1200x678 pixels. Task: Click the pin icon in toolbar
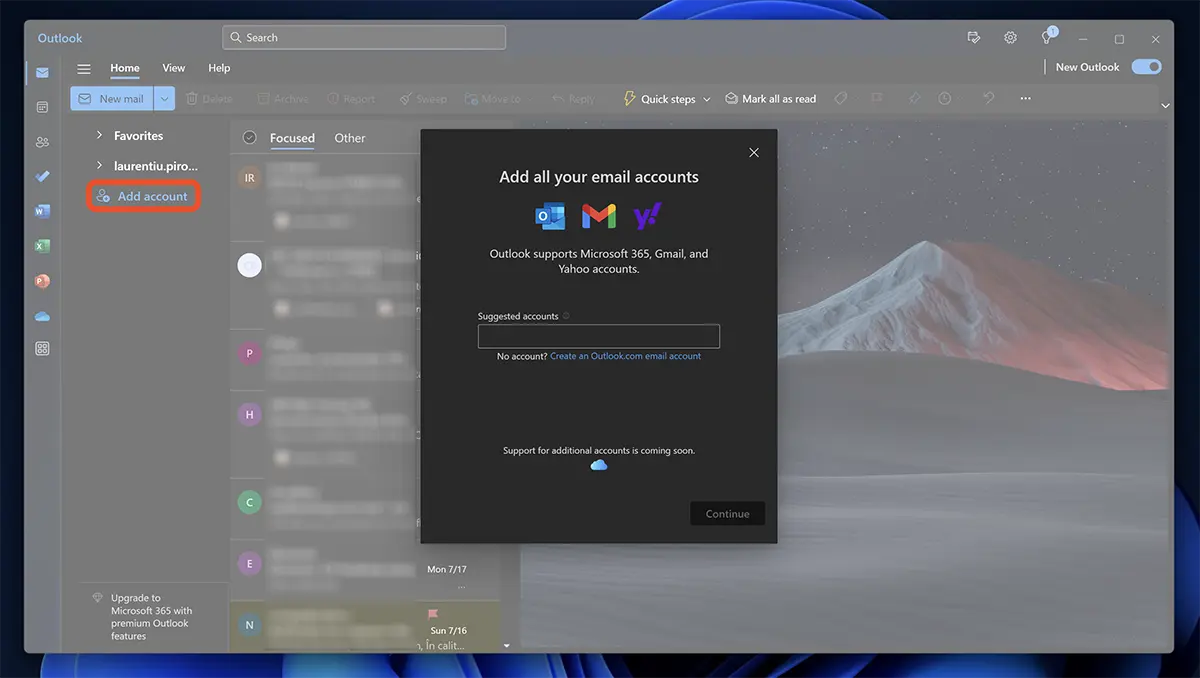[914, 98]
